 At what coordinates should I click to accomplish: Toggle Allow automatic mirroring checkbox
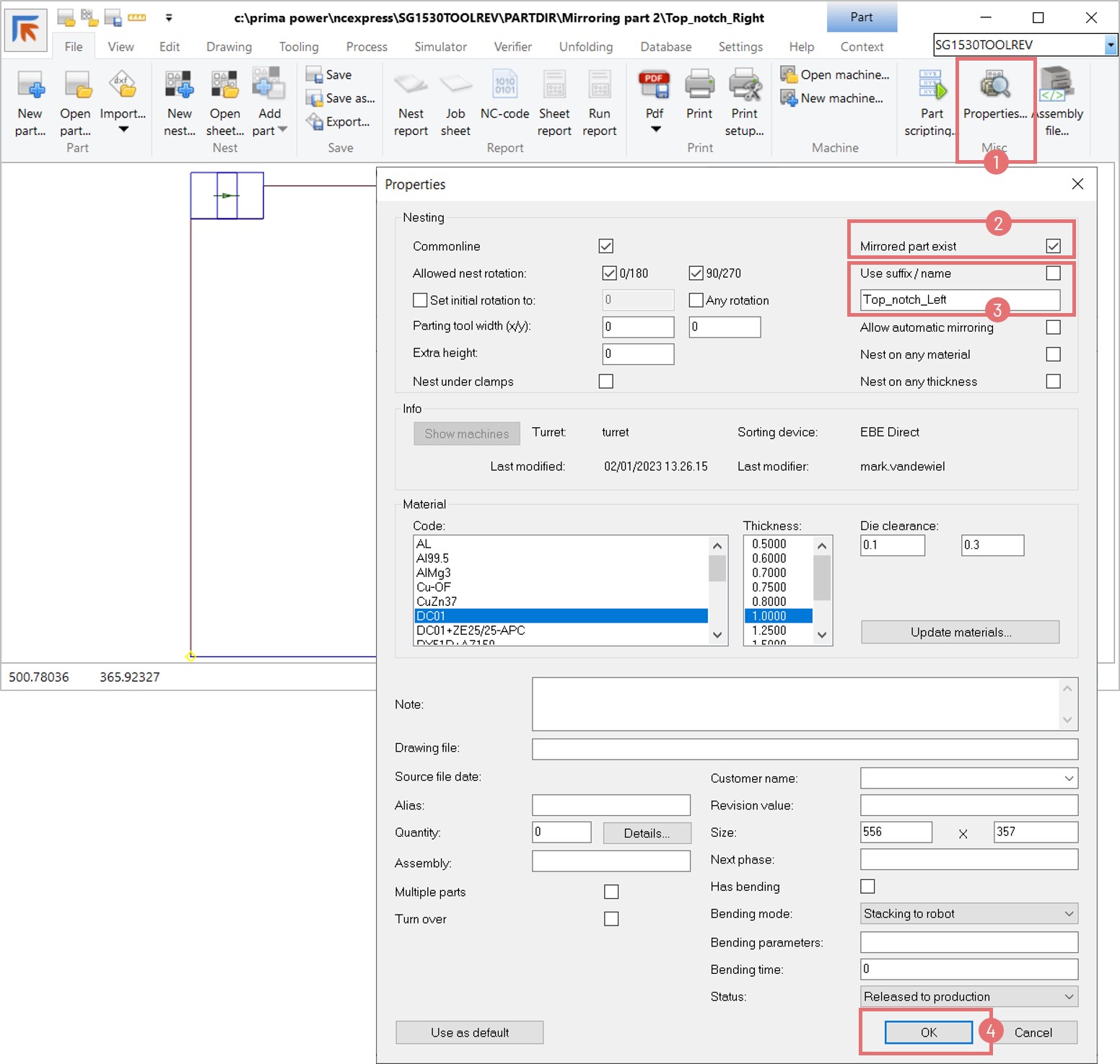pyautogui.click(x=1053, y=327)
